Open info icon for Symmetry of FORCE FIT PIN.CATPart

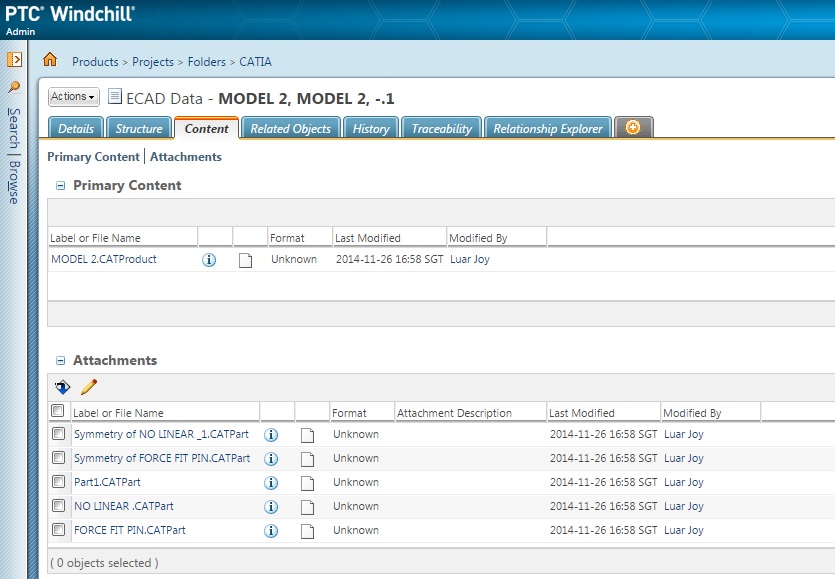tap(271, 459)
